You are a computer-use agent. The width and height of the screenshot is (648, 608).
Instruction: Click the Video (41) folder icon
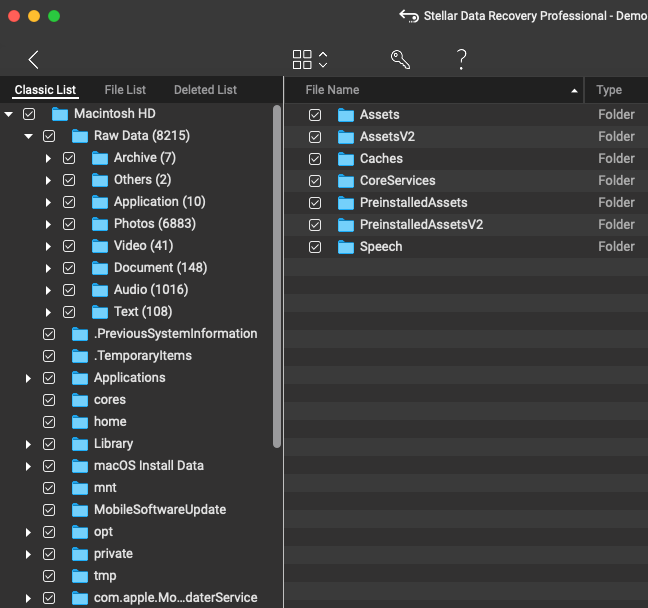coord(100,246)
